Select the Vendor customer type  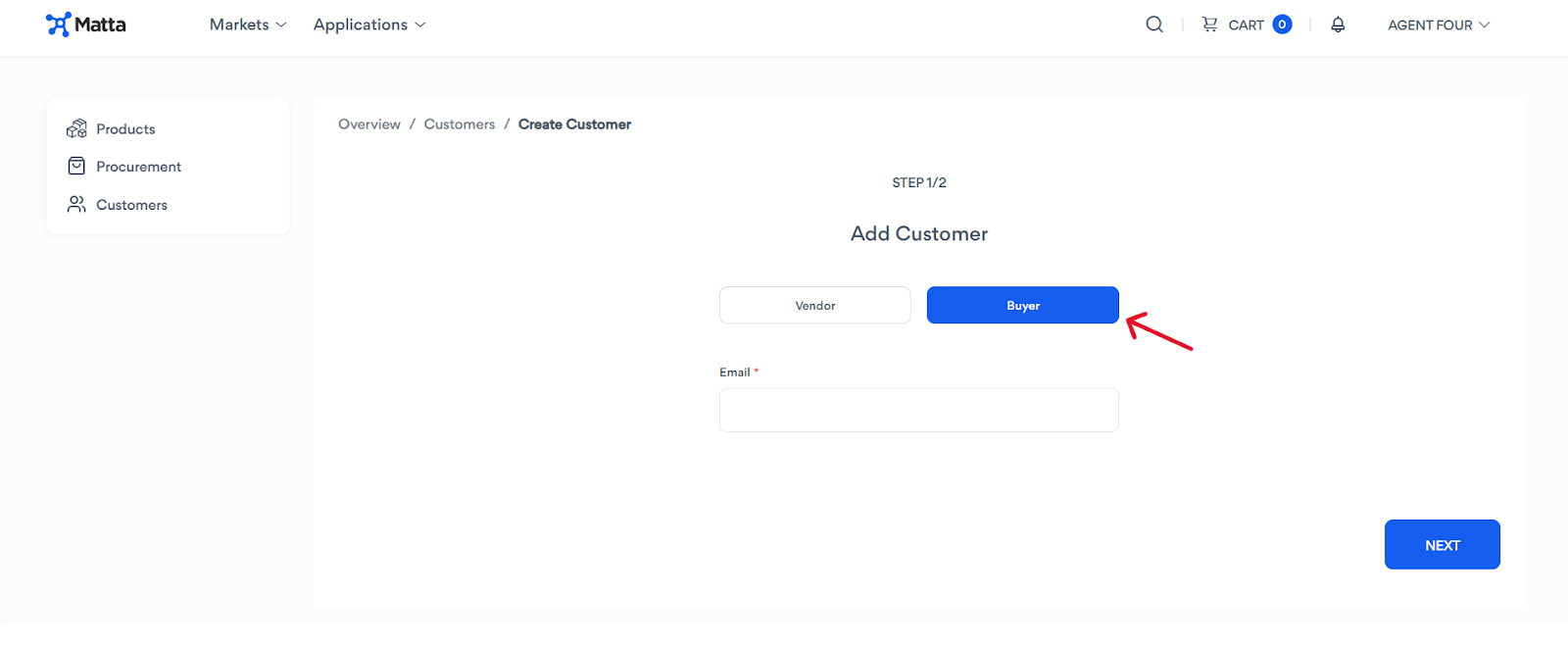tap(815, 305)
